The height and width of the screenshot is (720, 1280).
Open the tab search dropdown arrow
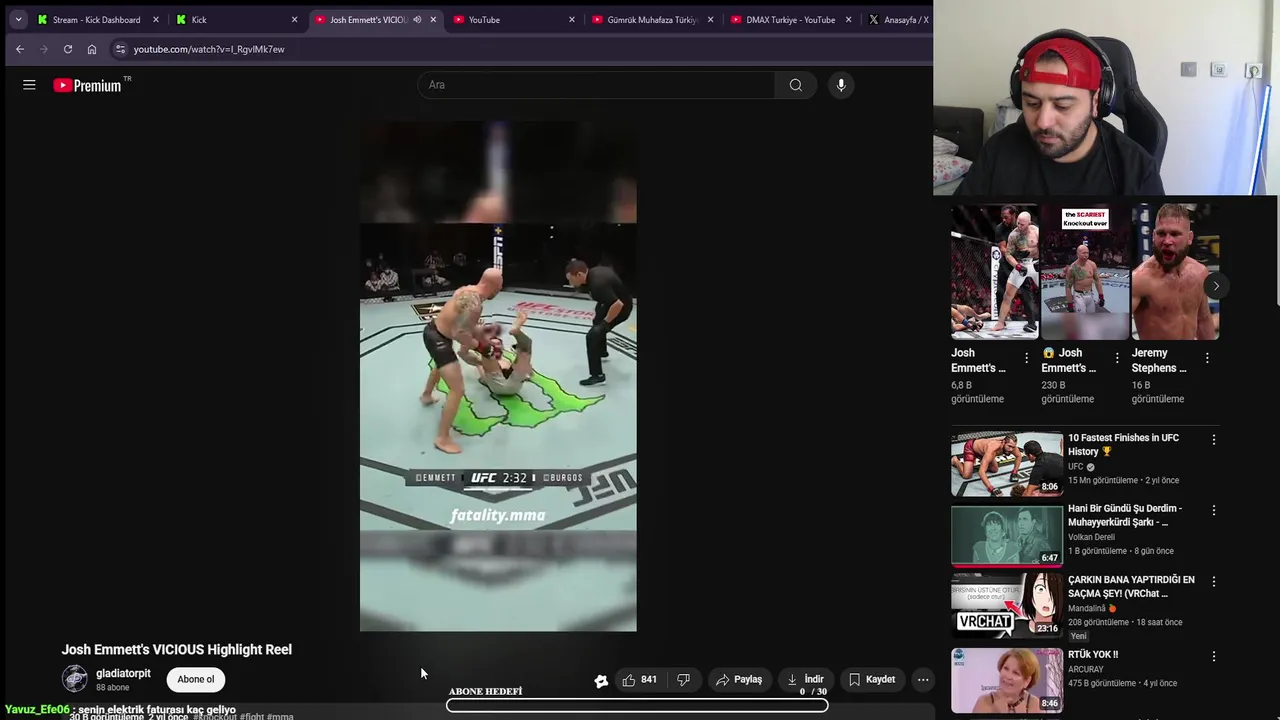[x=18, y=19]
